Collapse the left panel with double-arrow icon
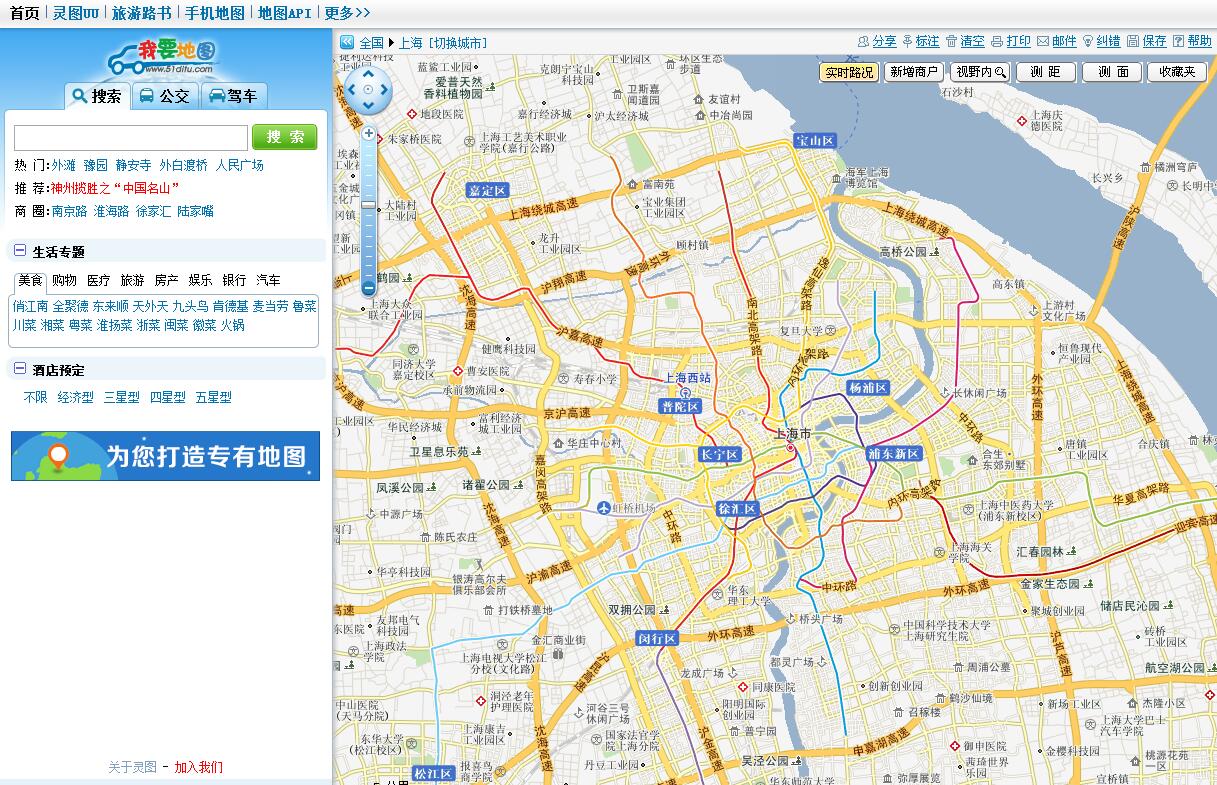 click(347, 42)
